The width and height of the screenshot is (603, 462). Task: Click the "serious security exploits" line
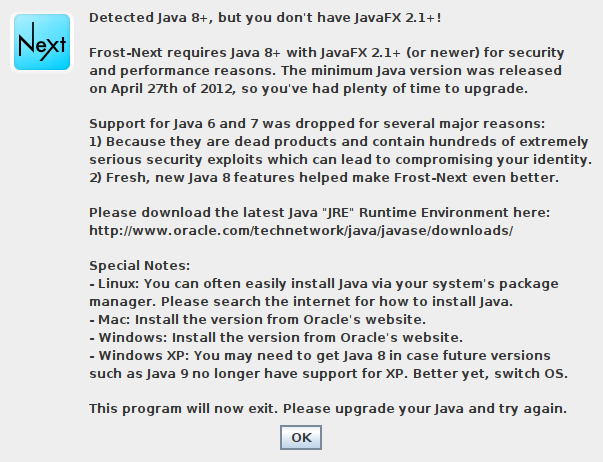(341, 160)
